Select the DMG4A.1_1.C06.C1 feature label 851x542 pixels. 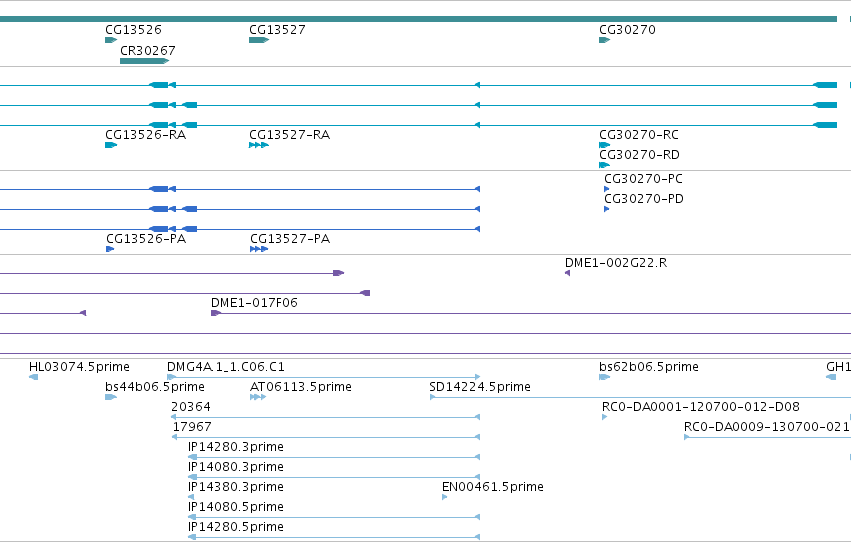pos(226,367)
